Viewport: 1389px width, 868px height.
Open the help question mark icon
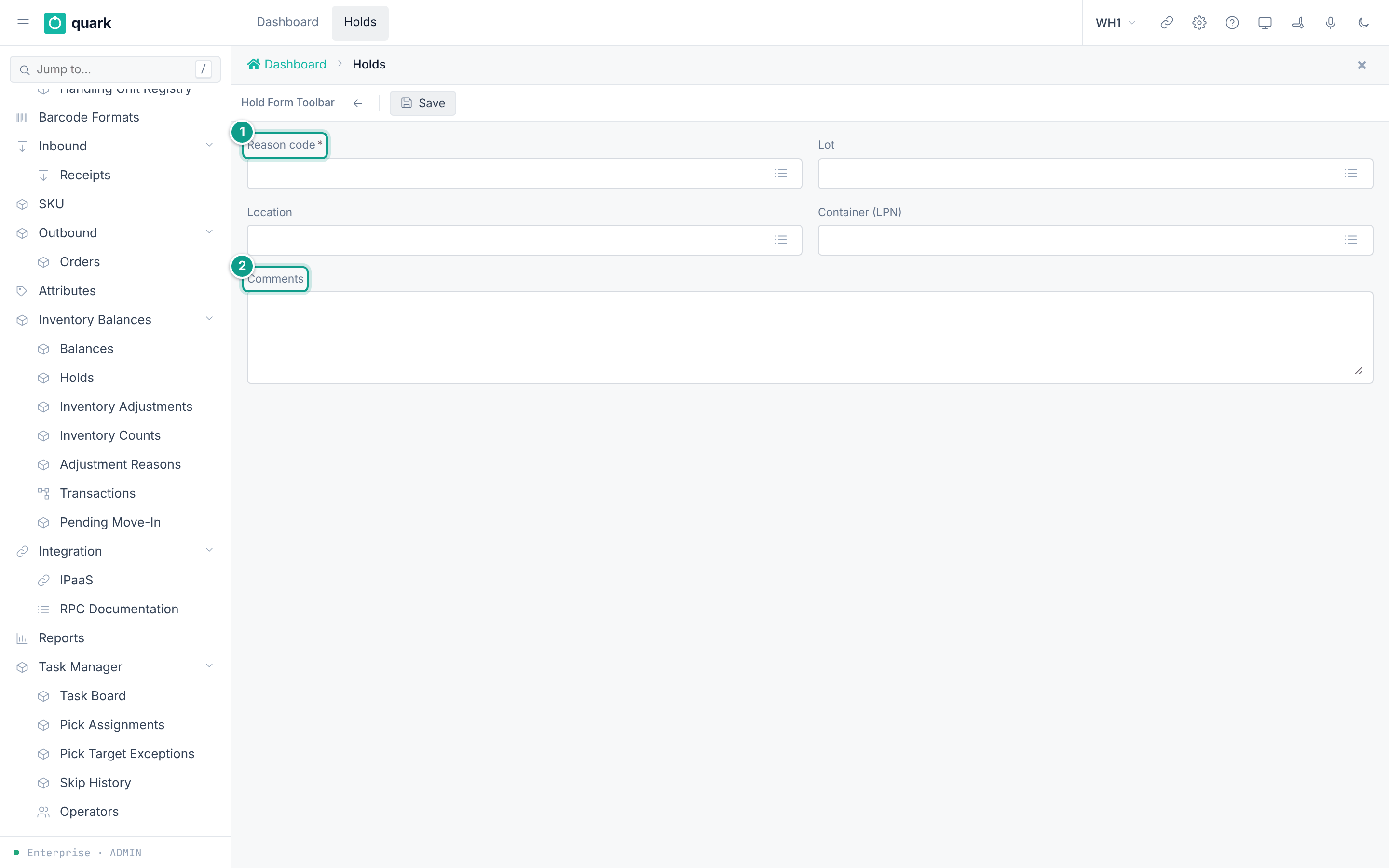pos(1232,23)
